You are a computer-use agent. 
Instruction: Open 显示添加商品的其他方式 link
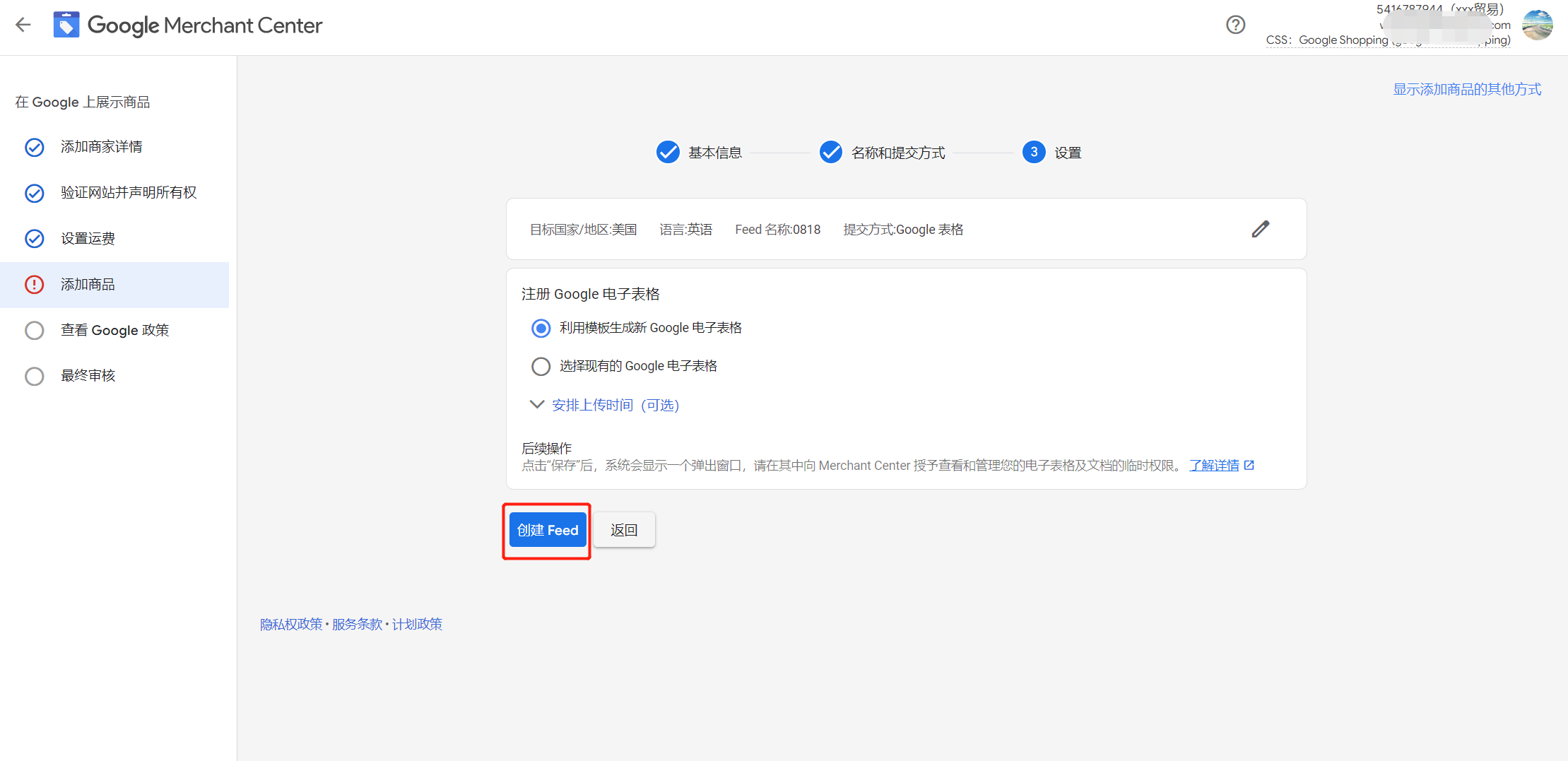click(x=1467, y=89)
